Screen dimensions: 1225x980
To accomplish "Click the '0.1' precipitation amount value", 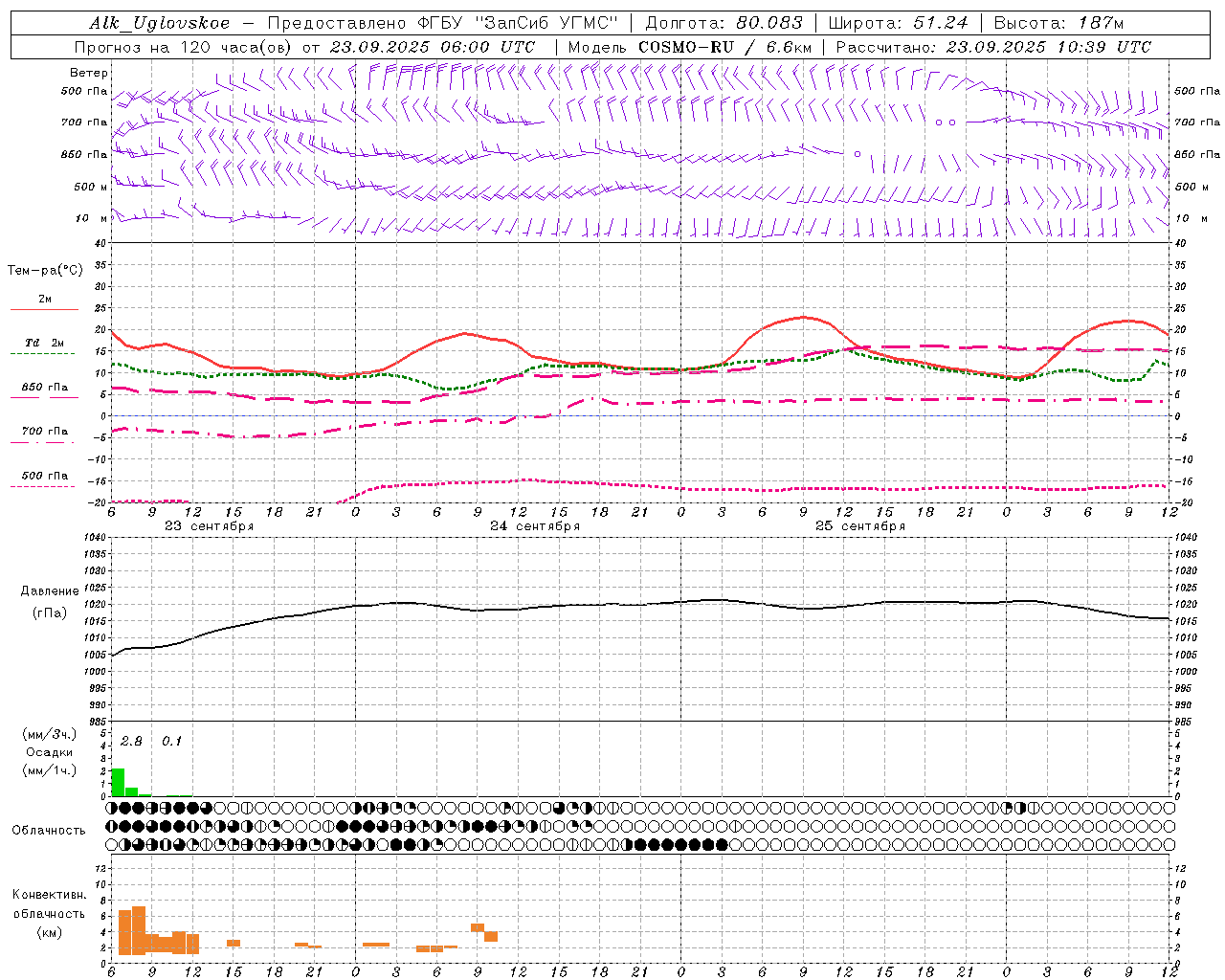I will pos(171,742).
